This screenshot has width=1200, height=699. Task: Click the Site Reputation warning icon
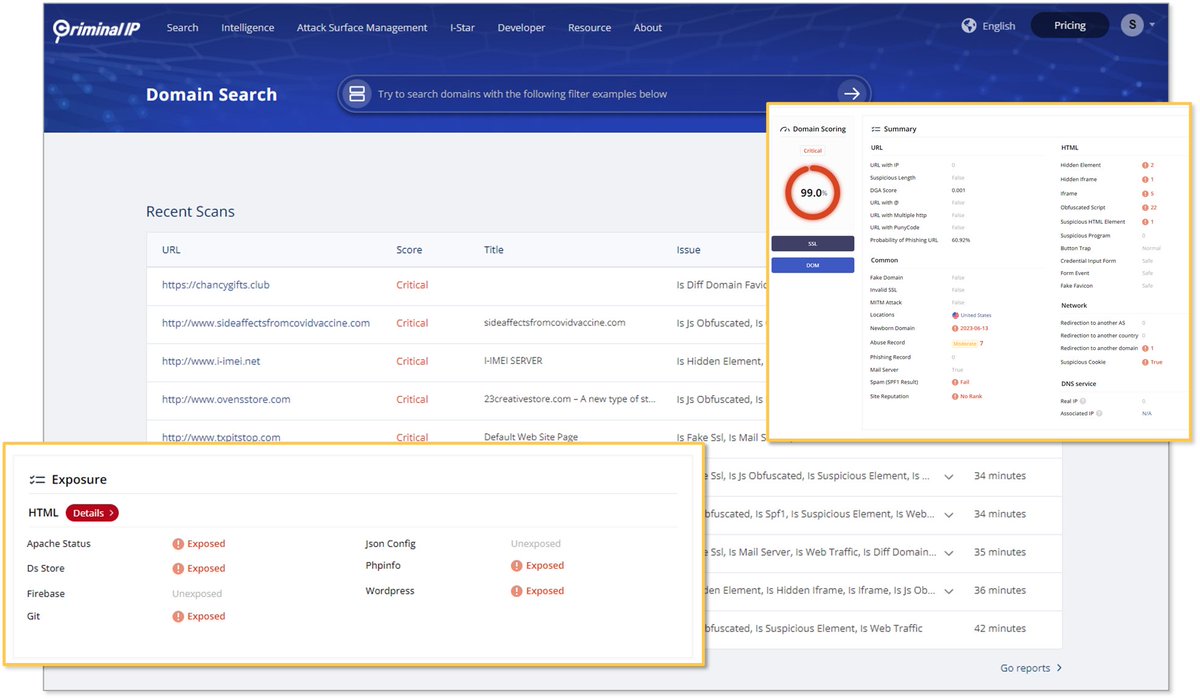pos(955,397)
